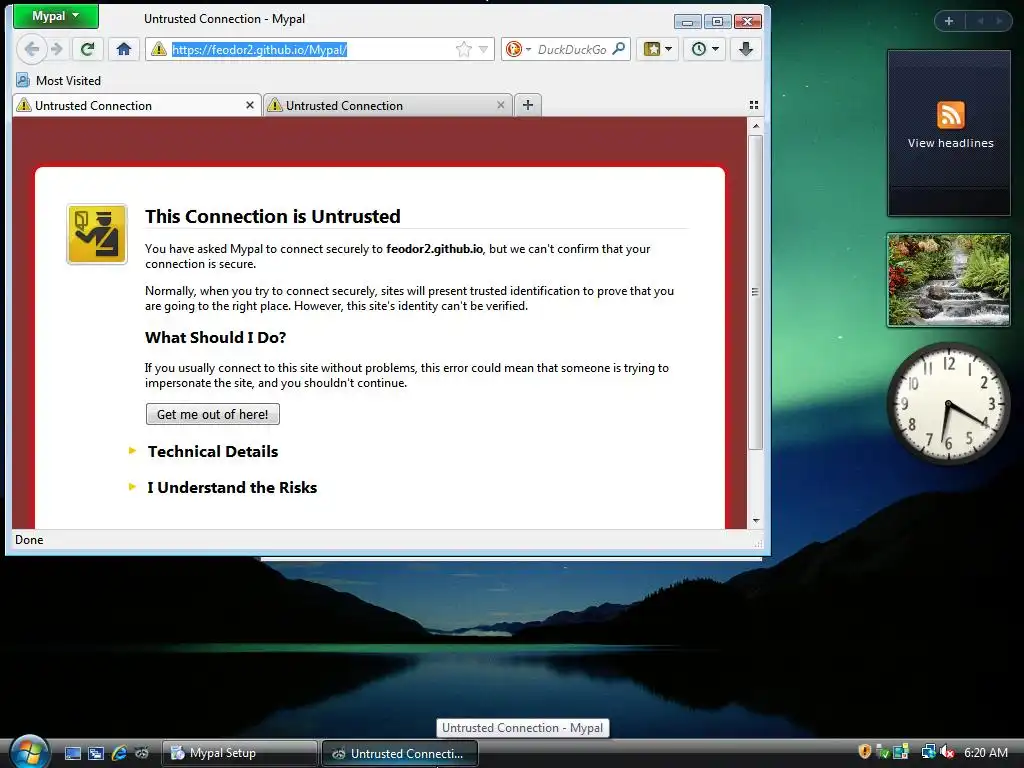Open the RSS View headlines gadget
1024x768 pixels.
point(949,133)
